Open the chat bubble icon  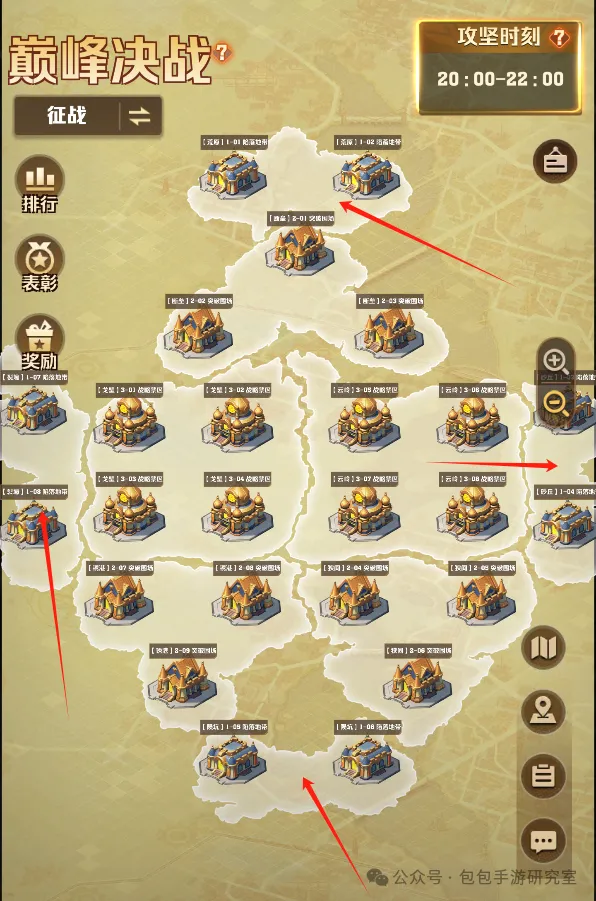click(543, 841)
